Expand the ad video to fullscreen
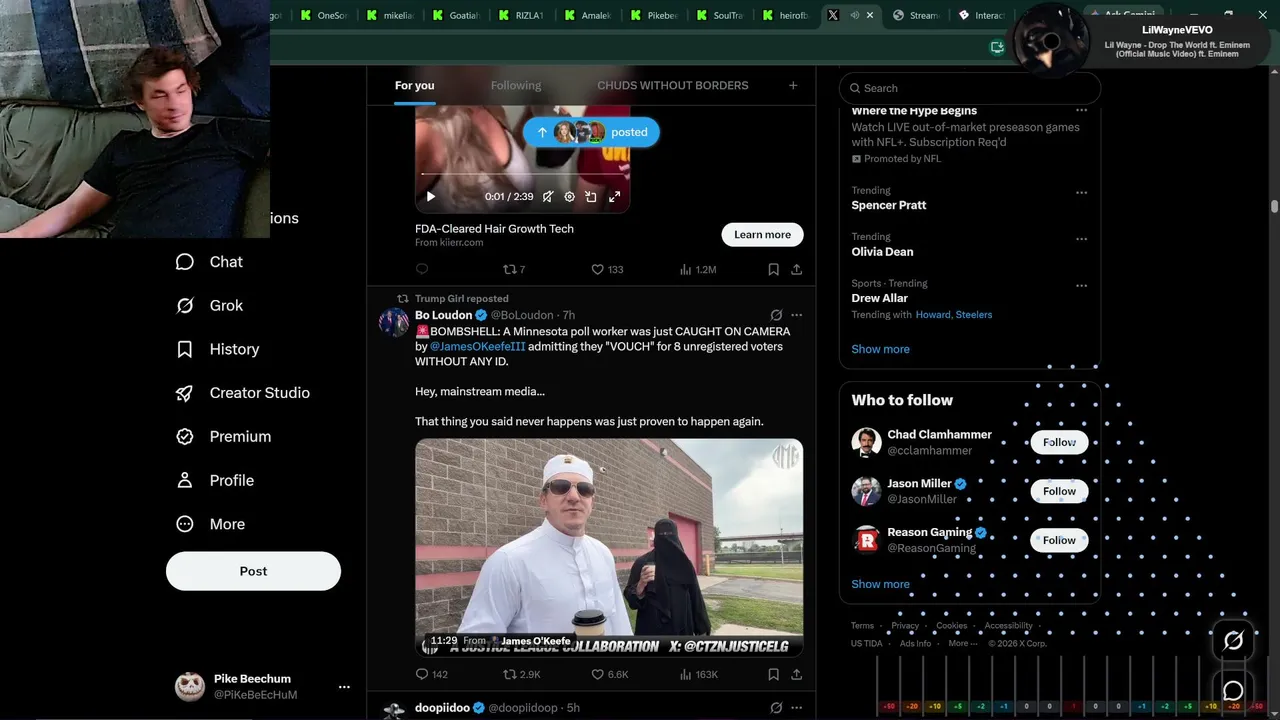Image resolution: width=1280 pixels, height=720 pixels. 614,197
